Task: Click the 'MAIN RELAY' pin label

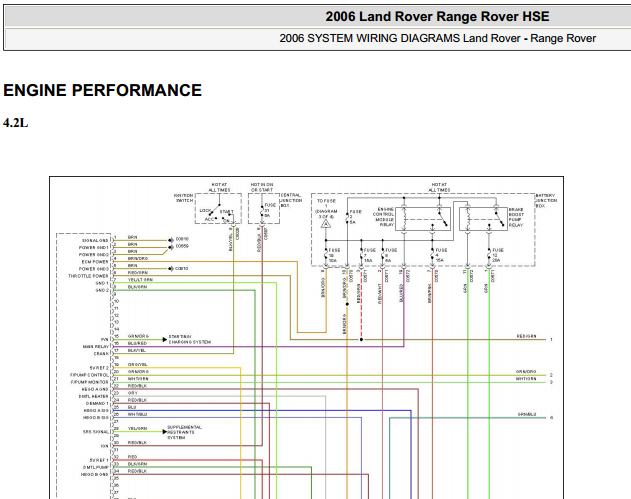Action: coord(96,346)
